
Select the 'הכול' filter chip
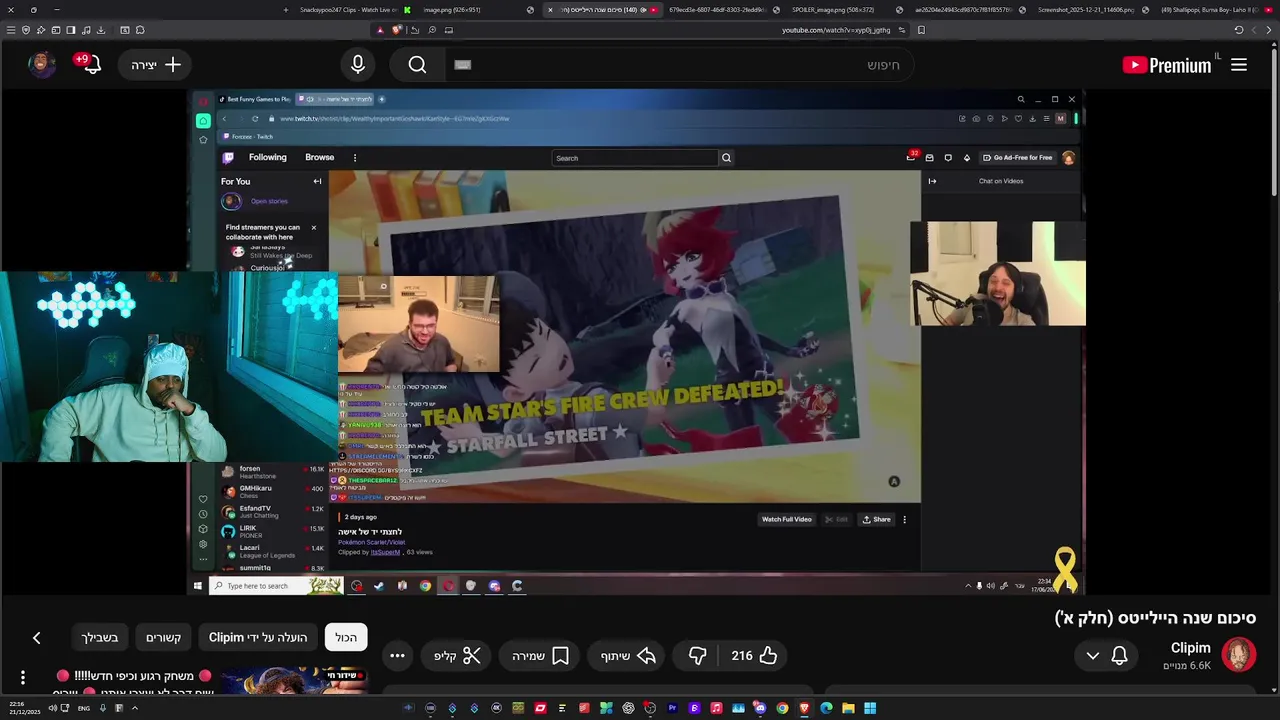click(346, 638)
